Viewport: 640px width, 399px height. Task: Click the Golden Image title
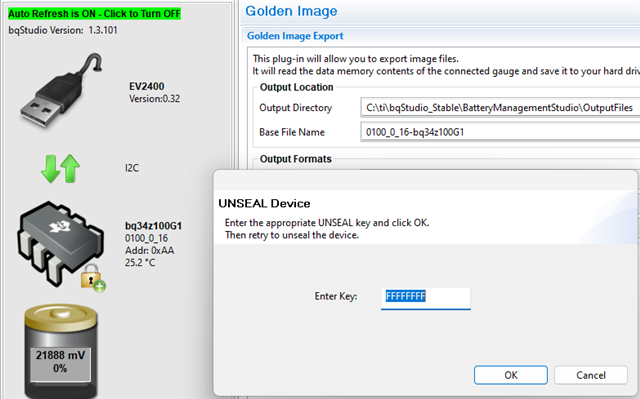point(291,11)
